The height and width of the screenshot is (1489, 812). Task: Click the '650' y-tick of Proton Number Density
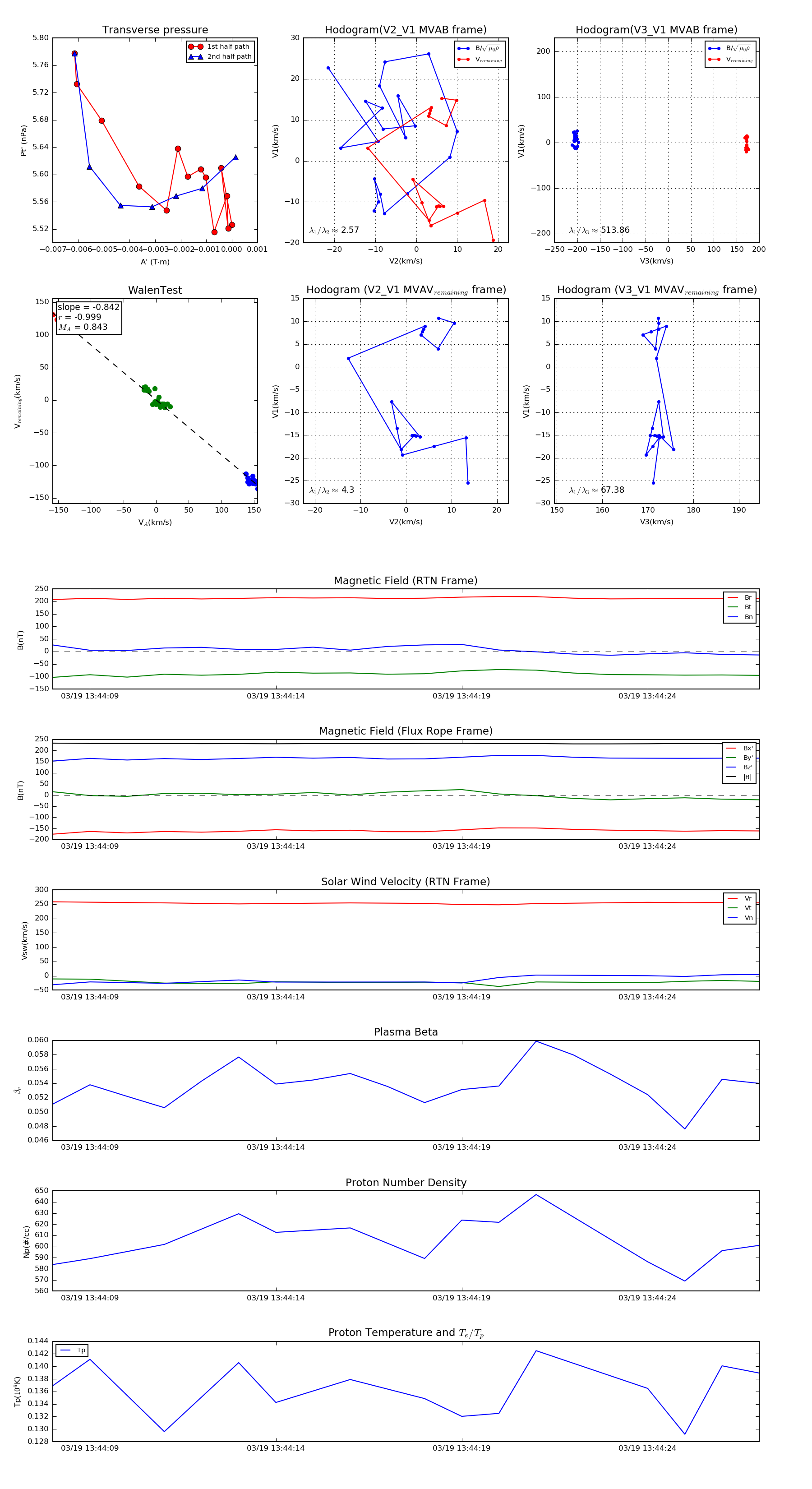point(42,1190)
